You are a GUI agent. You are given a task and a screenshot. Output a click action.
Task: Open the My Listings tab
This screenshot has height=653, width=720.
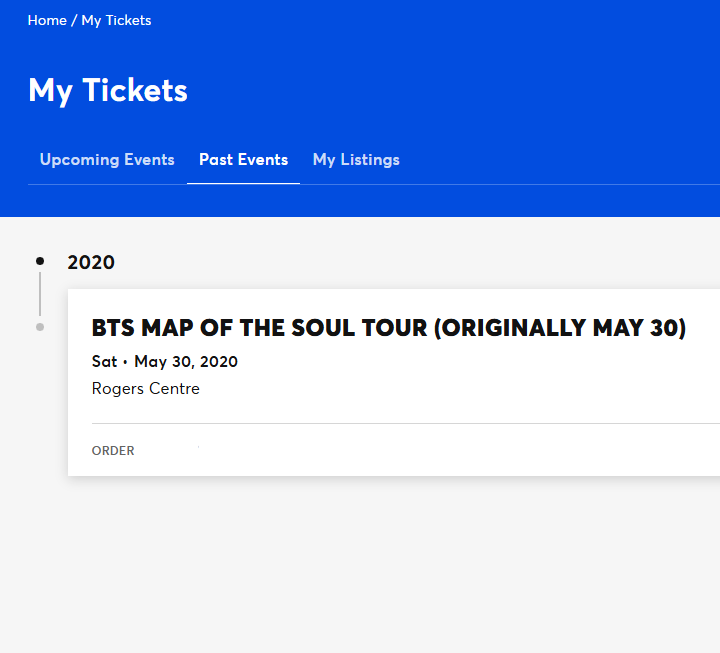pyautogui.click(x=356, y=160)
